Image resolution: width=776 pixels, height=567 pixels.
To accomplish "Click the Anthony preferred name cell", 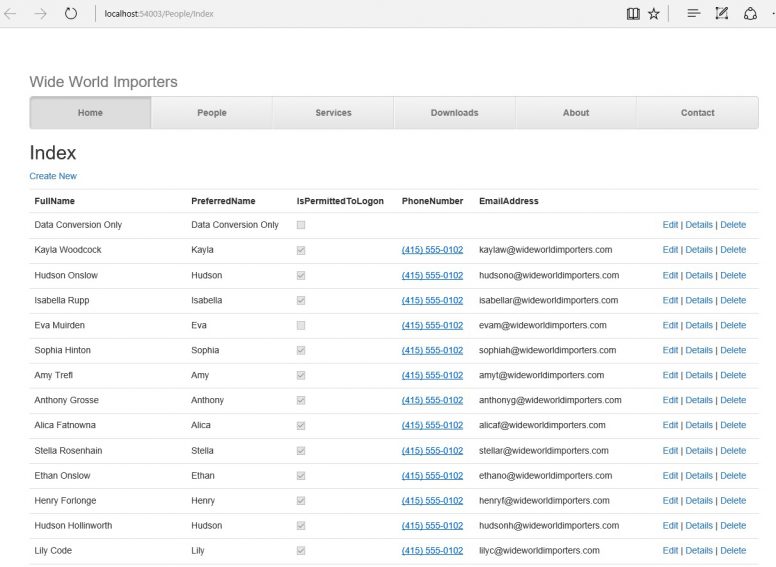I will click(207, 400).
